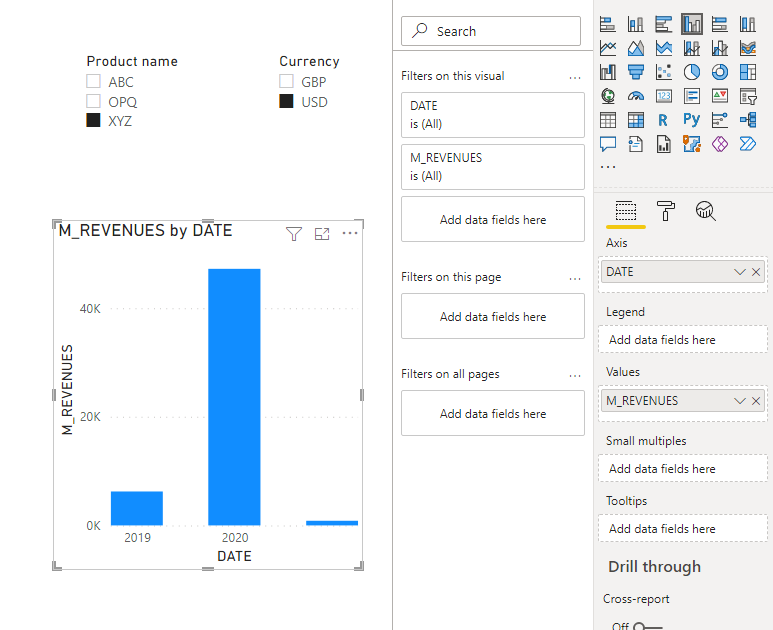Open chart More options ellipsis
This screenshot has width=773, height=630.
[x=350, y=233]
